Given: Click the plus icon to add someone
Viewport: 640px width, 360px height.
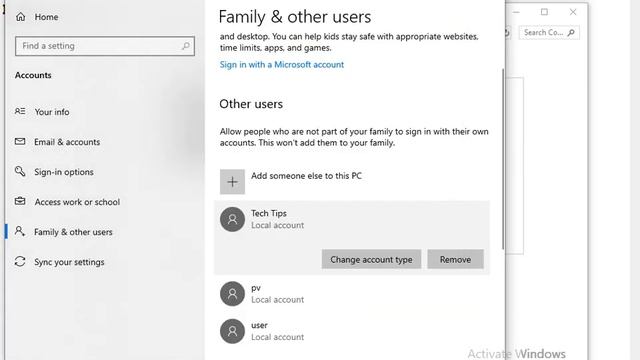Looking at the screenshot, I should [232, 182].
